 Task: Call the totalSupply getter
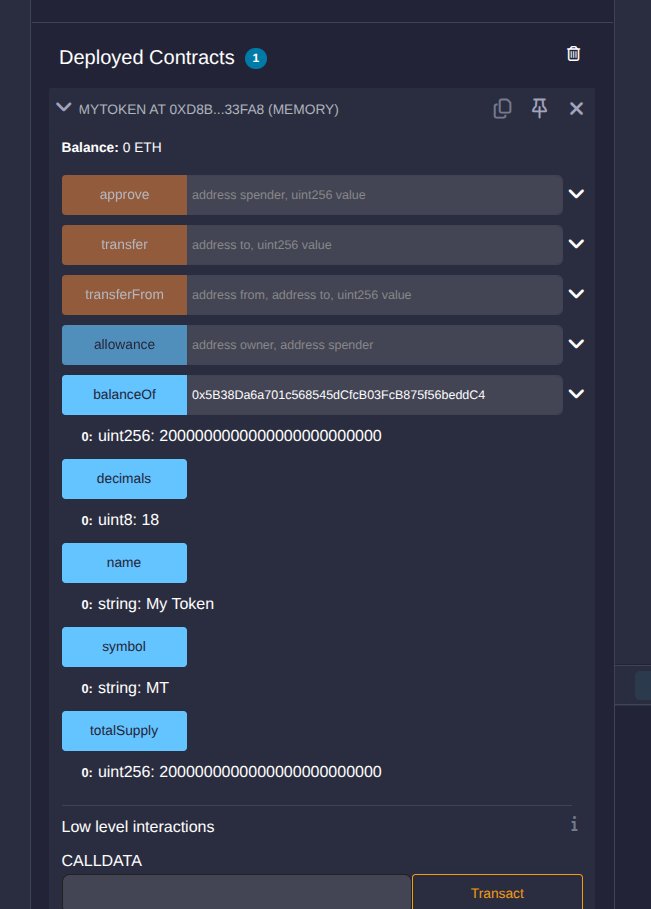124,730
